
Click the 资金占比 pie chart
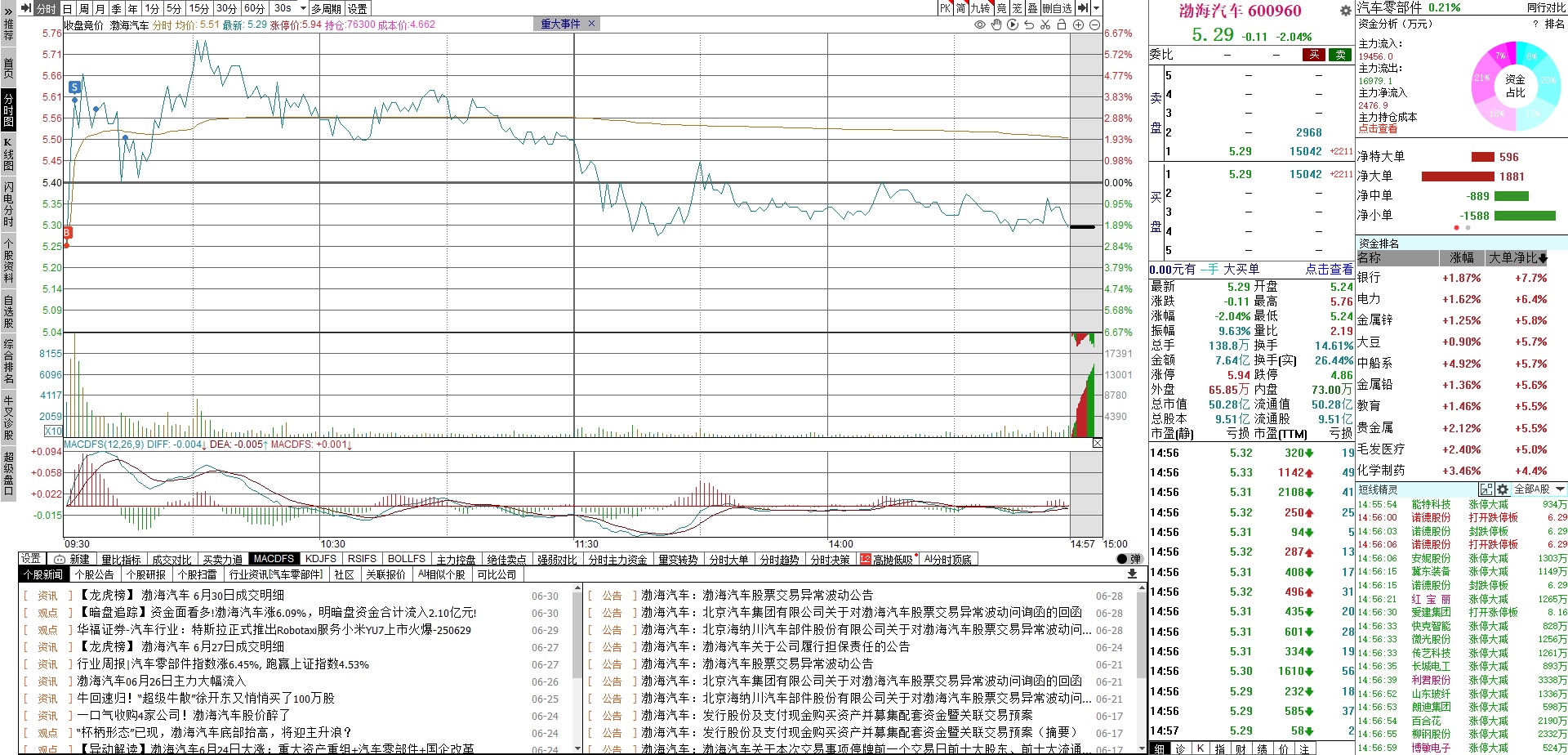click(x=1515, y=86)
